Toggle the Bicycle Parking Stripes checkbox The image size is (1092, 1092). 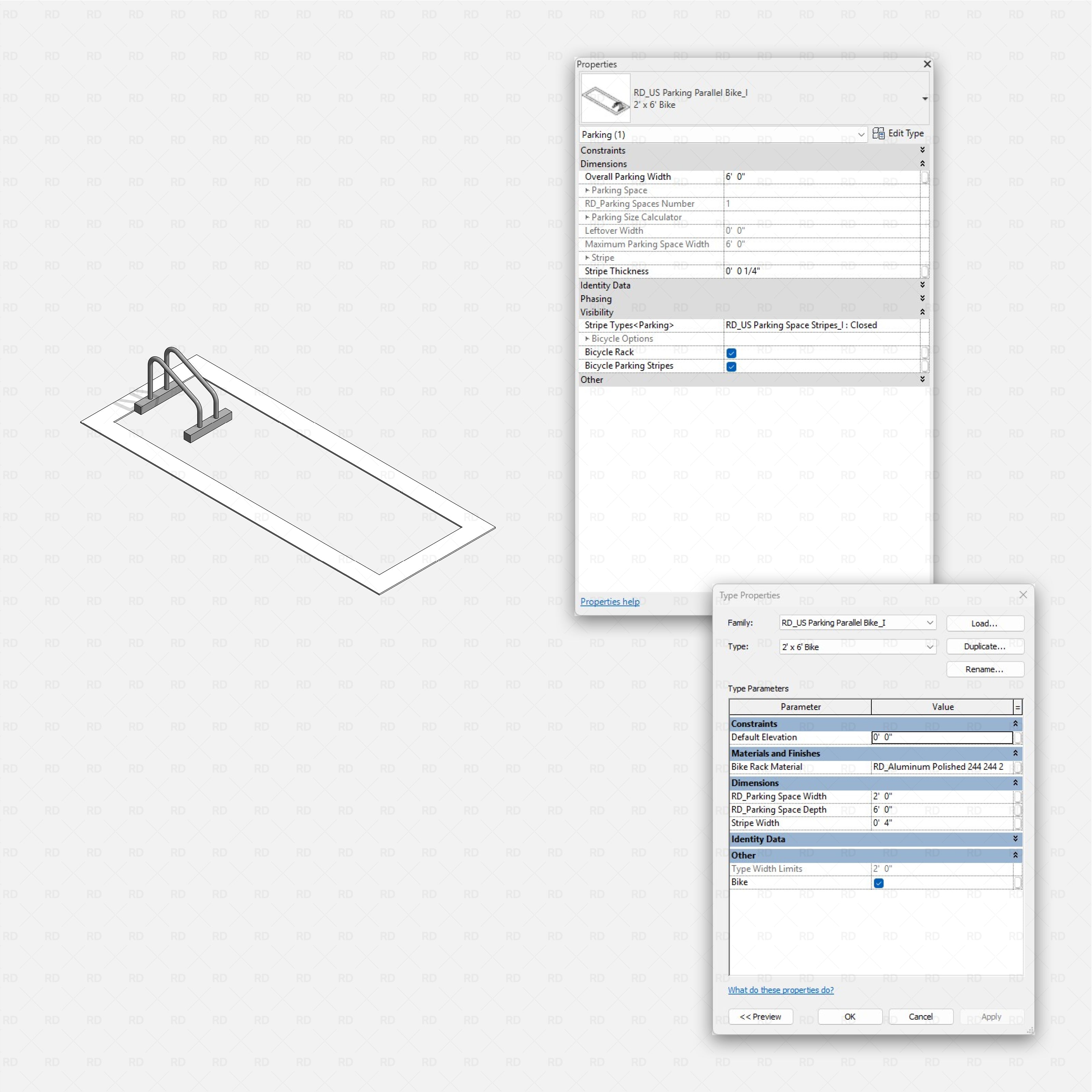(x=731, y=366)
